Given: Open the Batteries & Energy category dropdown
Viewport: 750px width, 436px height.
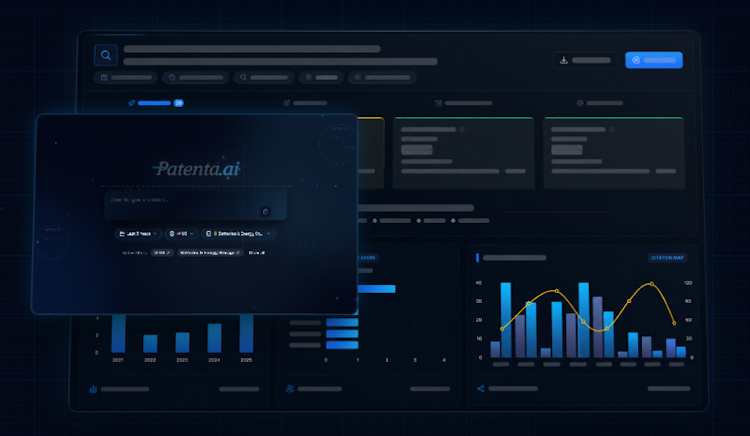Looking at the screenshot, I should point(239,234).
